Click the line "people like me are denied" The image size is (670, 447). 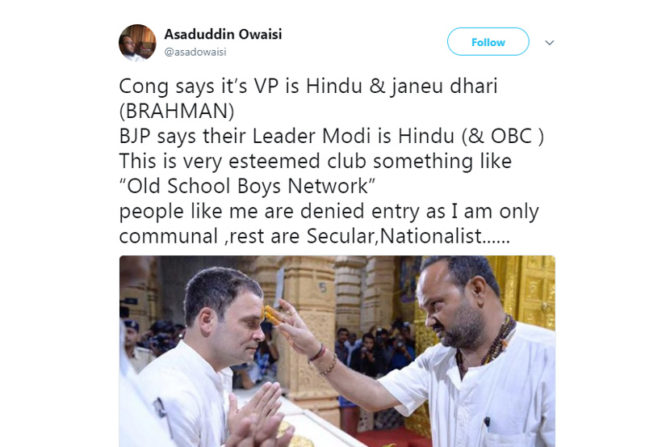(x=329, y=212)
